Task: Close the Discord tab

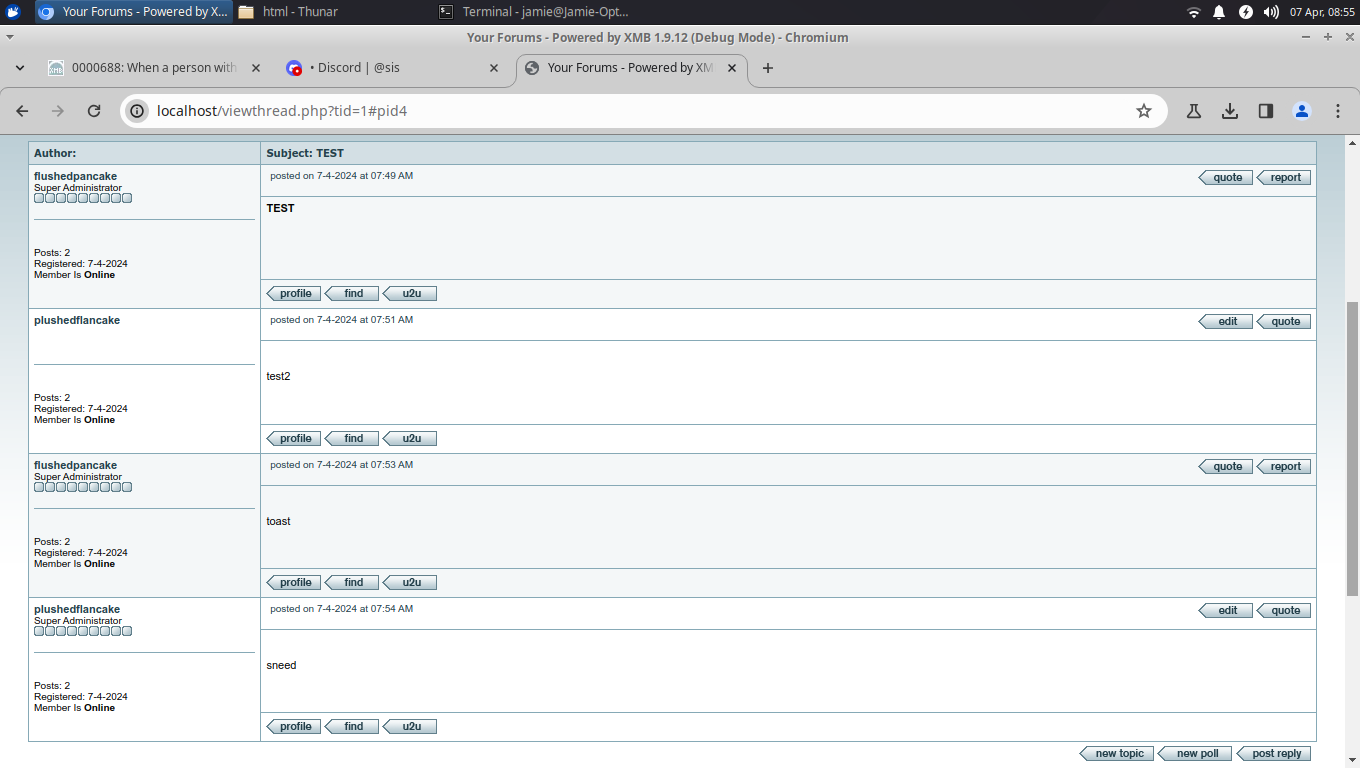Action: coord(494,68)
